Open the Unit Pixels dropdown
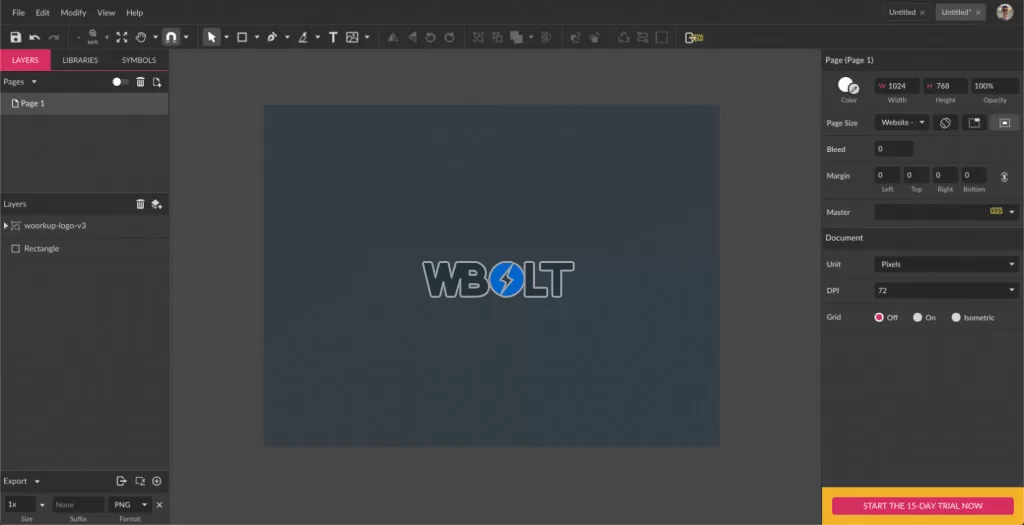This screenshot has width=1024, height=525. point(946,264)
